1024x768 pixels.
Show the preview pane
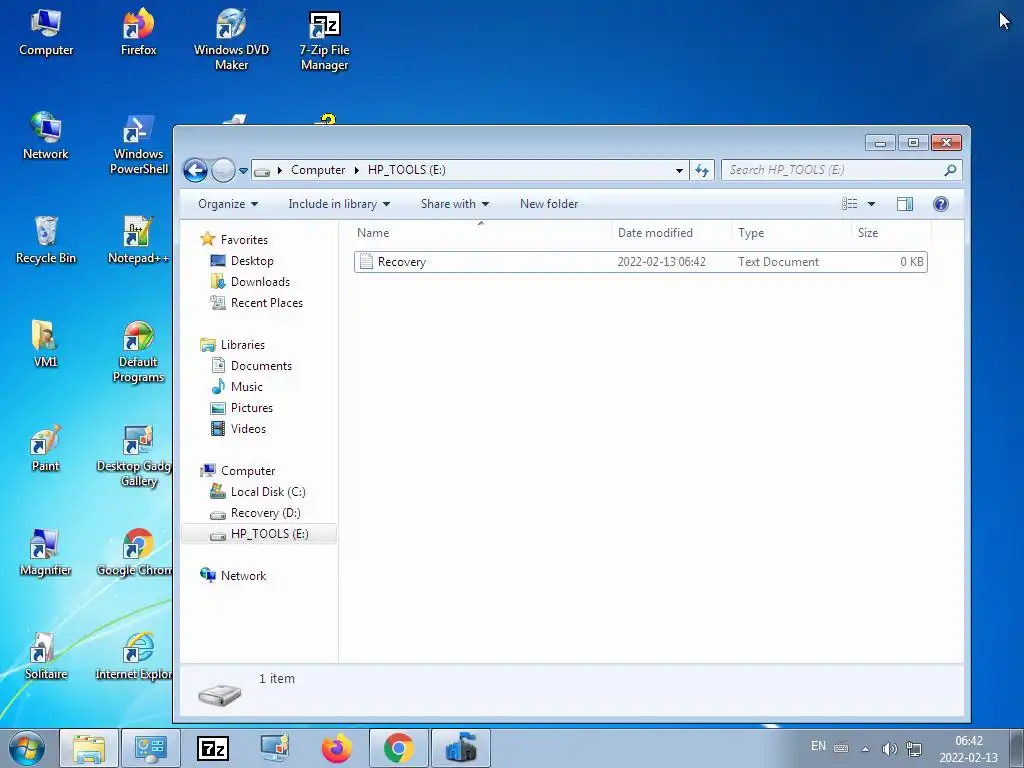click(x=904, y=204)
